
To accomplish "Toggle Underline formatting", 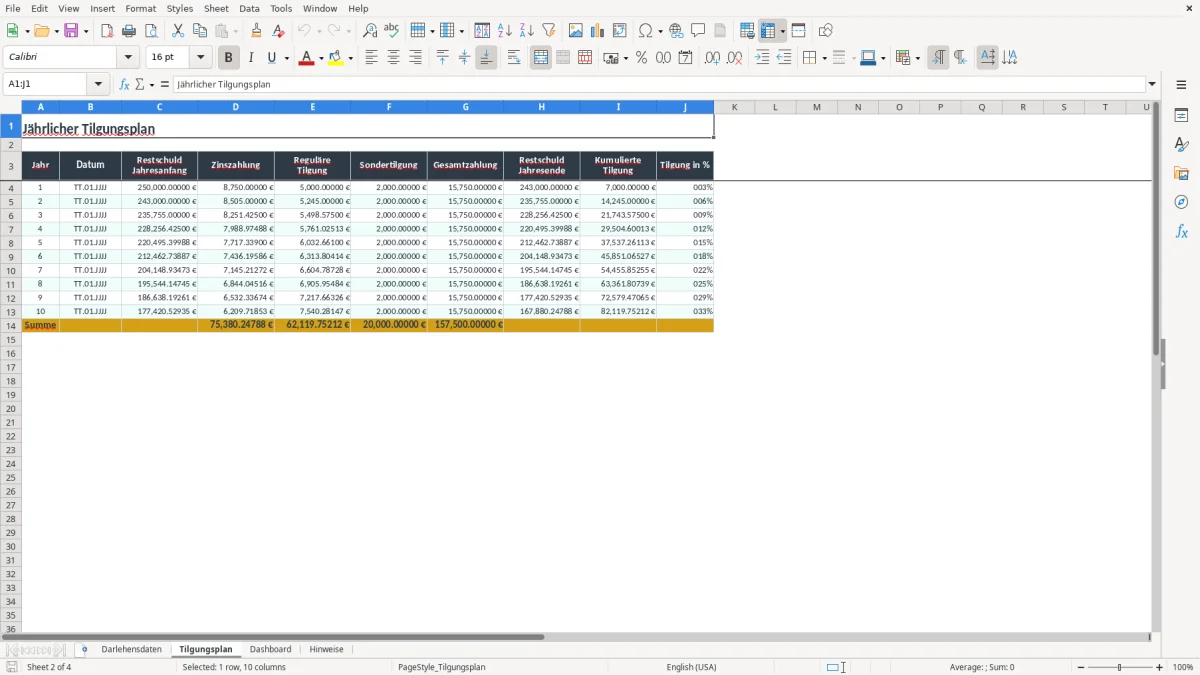I will pyautogui.click(x=271, y=58).
